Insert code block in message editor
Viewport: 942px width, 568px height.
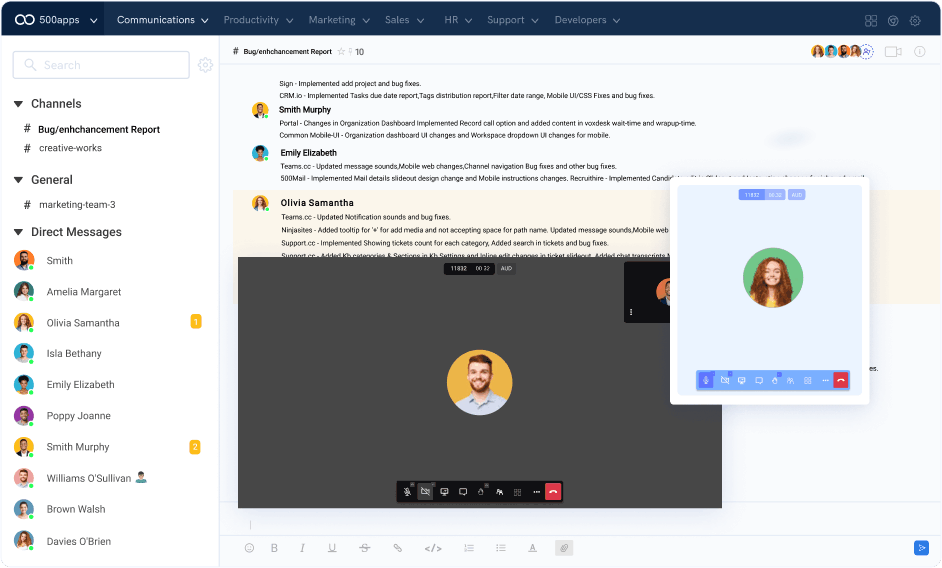433,548
